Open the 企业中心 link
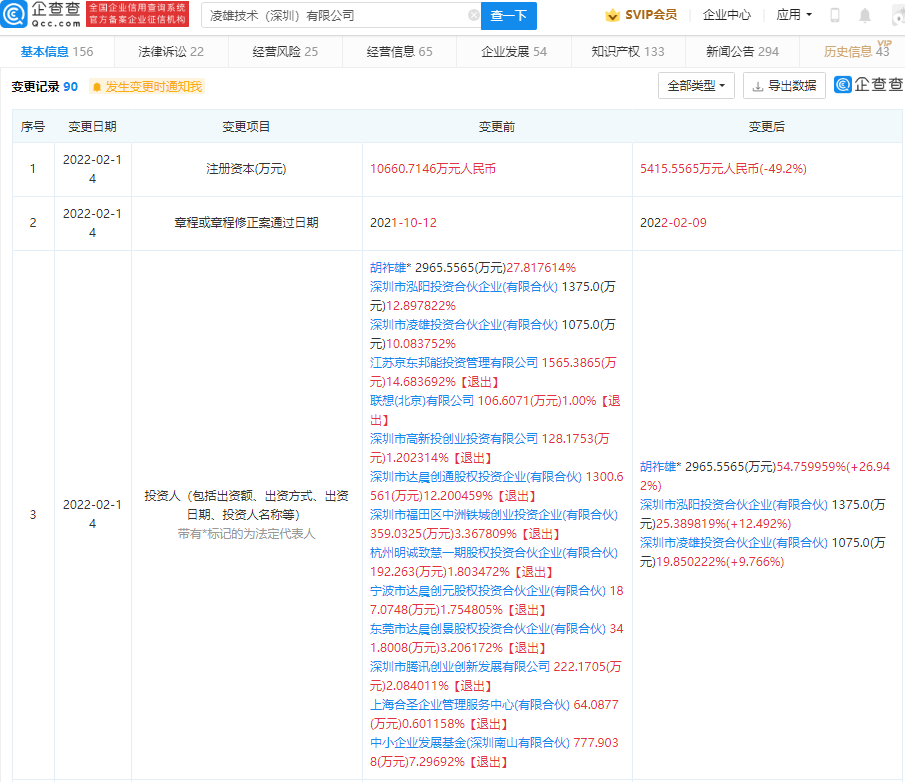Image resolution: width=905 pixels, height=782 pixels. click(x=727, y=16)
